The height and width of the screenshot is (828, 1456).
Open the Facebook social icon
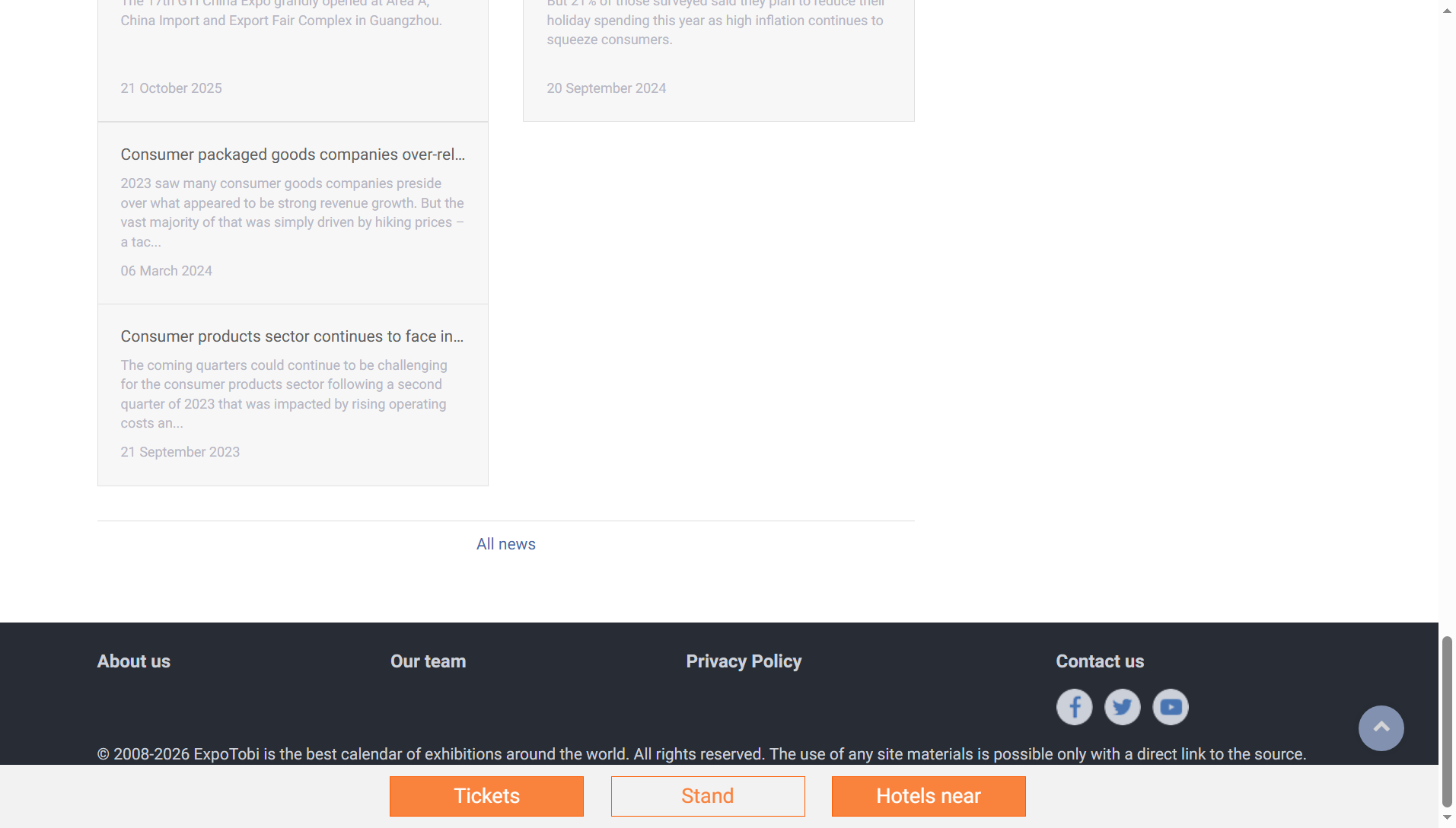tap(1074, 707)
